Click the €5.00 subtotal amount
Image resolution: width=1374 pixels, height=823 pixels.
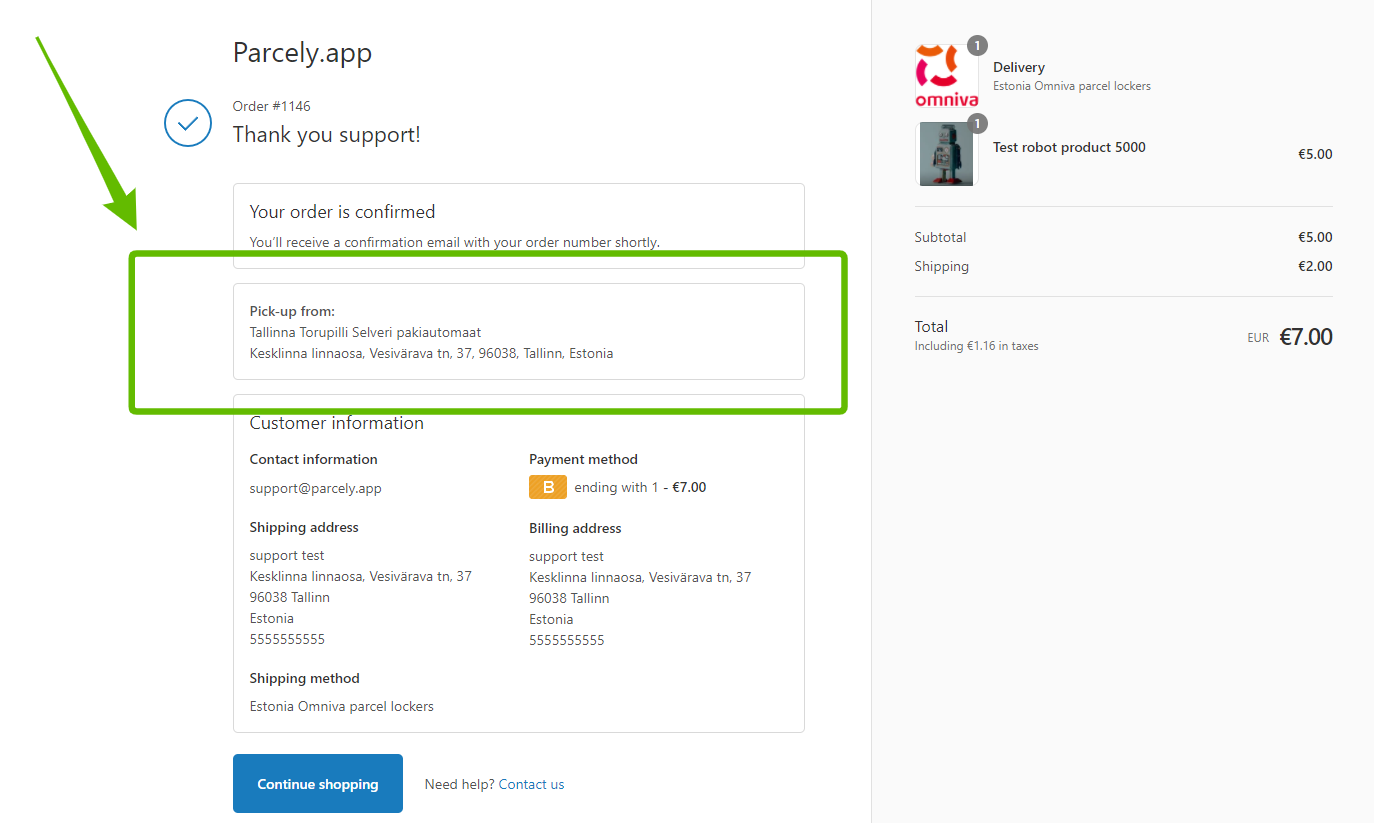[x=1315, y=237]
